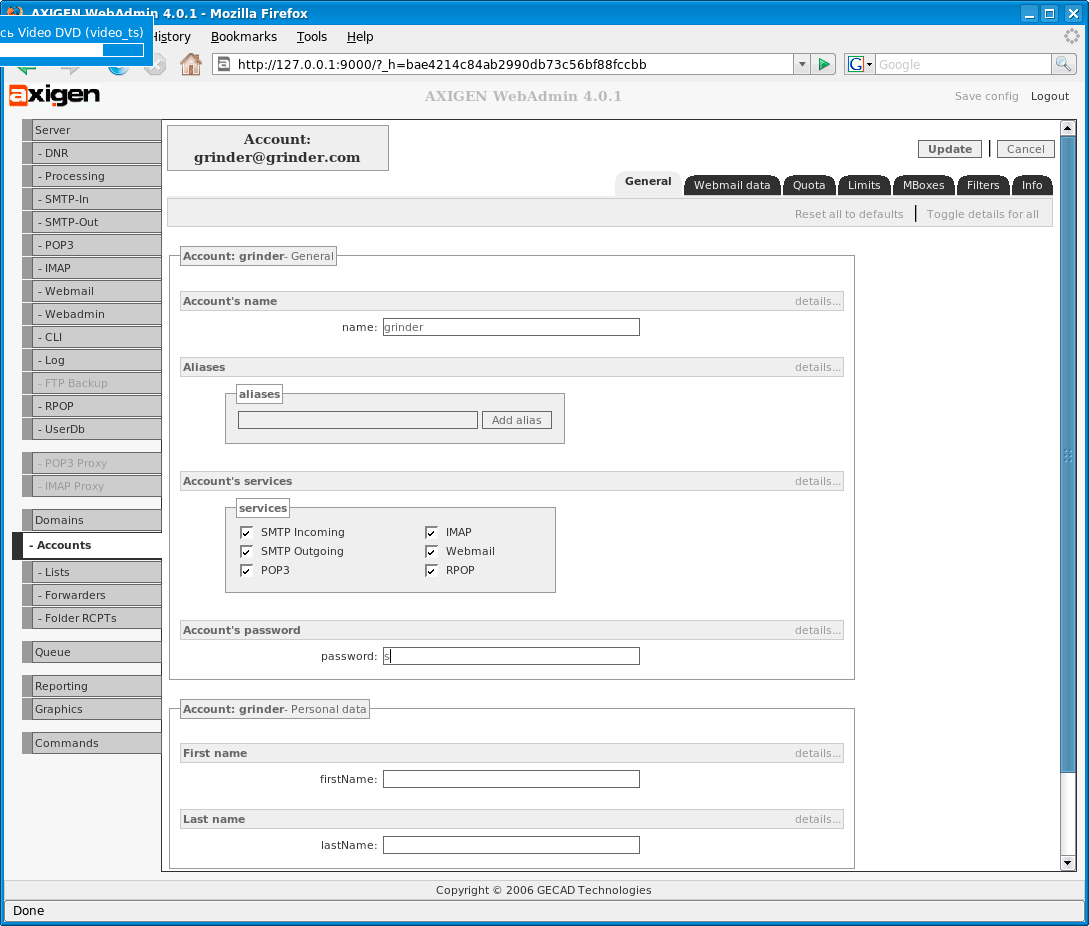1089x926 pixels.
Task: Focus the account name input field
Action: coord(511,327)
